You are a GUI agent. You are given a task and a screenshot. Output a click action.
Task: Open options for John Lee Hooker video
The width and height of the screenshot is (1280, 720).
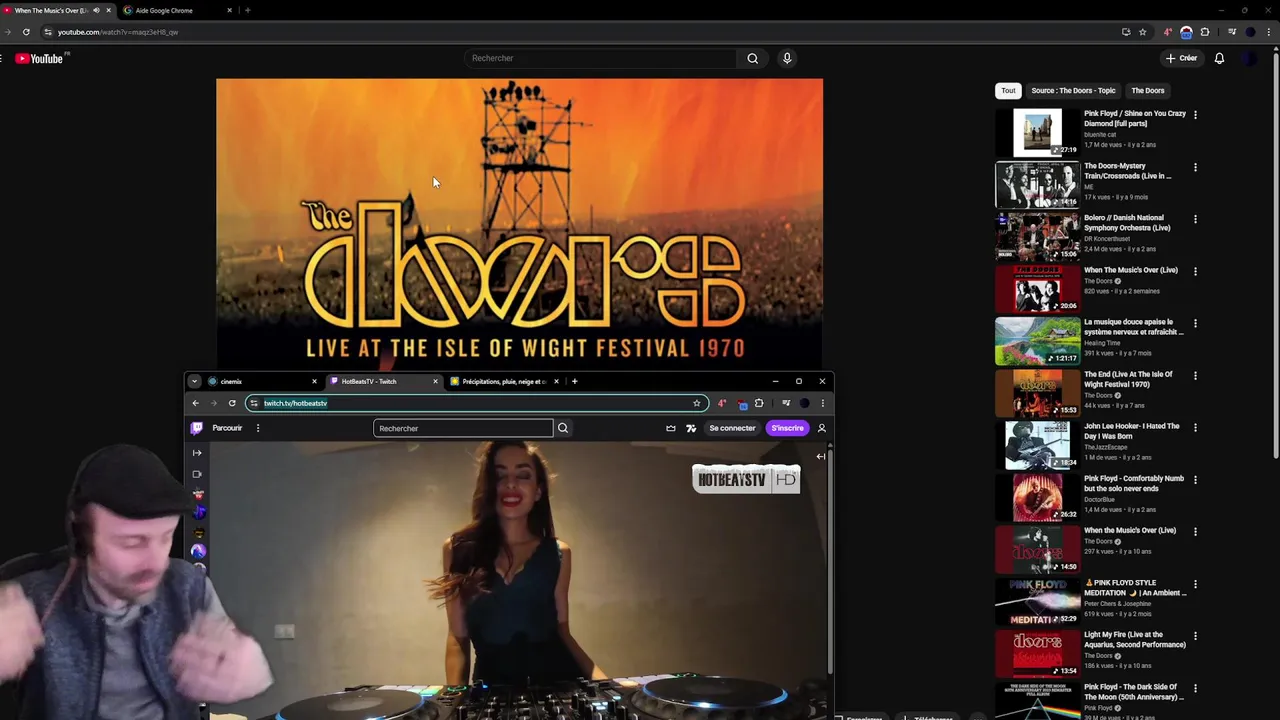[x=1195, y=427]
